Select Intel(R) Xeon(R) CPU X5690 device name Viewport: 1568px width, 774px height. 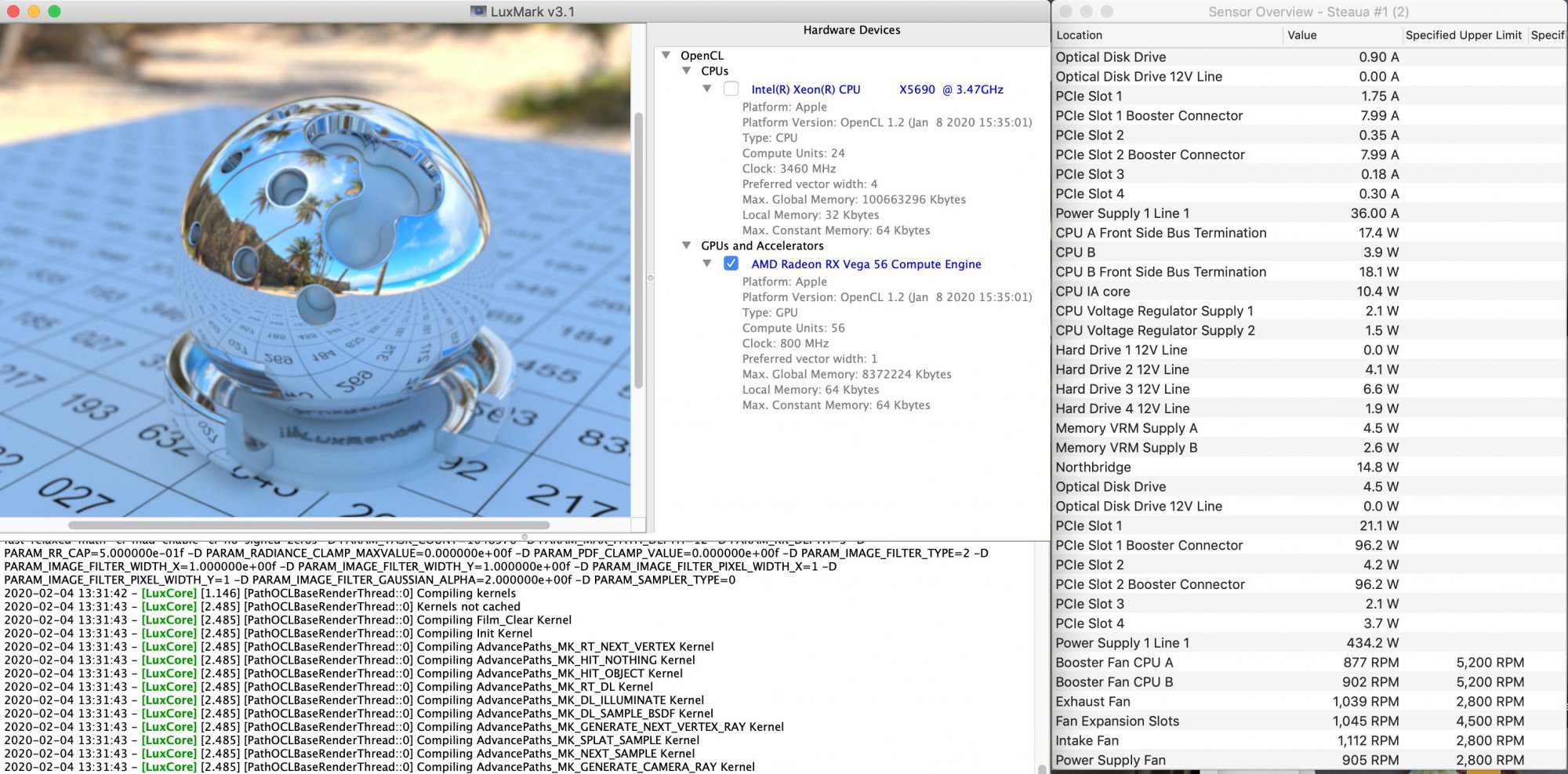pos(877,89)
